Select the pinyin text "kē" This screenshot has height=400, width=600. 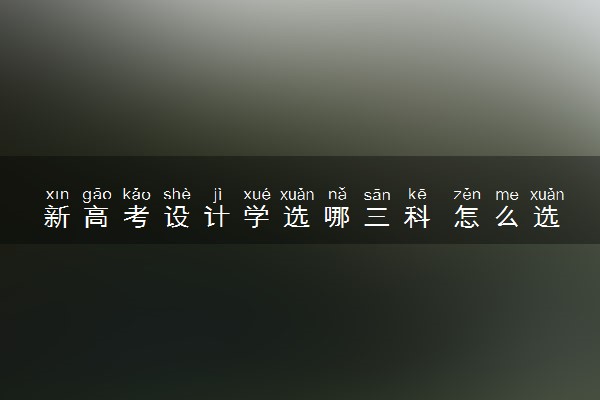pyautogui.click(x=417, y=194)
